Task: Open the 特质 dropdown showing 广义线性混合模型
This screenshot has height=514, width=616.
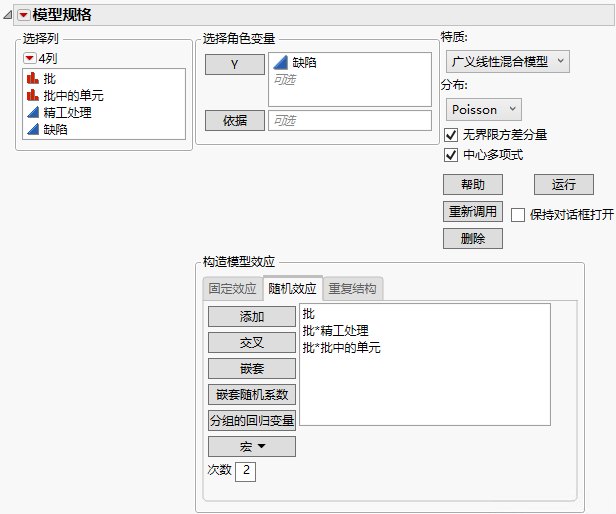Action: [x=506, y=61]
